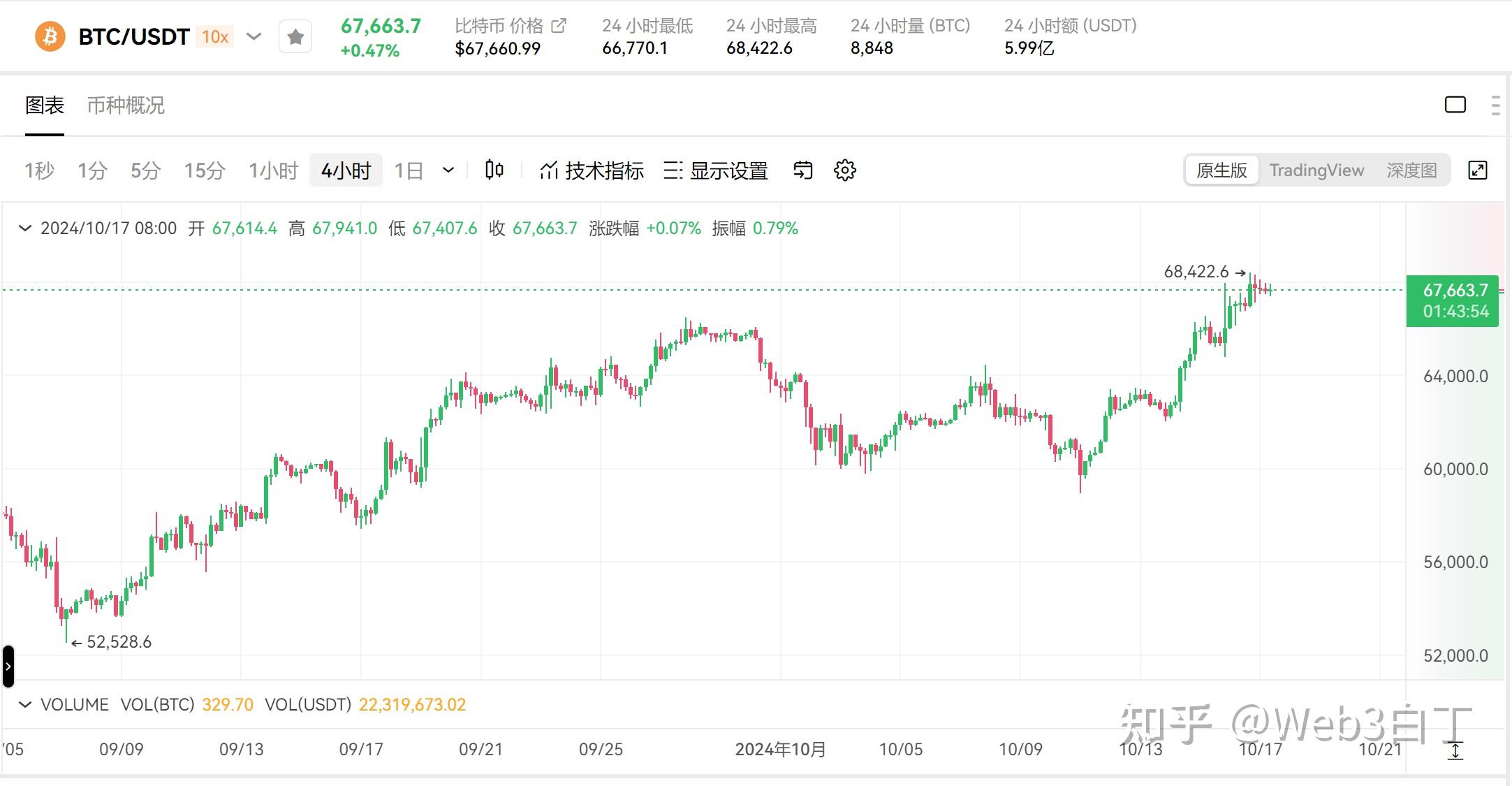
Task: Expand the chart to fullscreen
Action: [x=1478, y=170]
